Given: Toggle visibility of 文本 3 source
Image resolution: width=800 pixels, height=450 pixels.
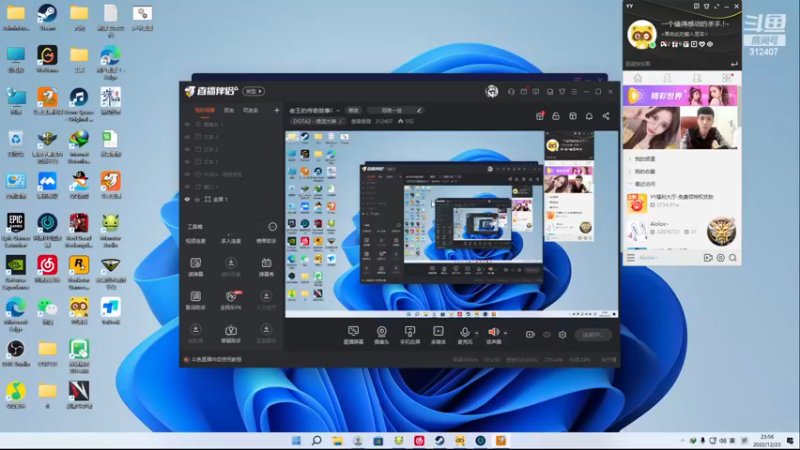Looking at the screenshot, I should pos(187,137).
